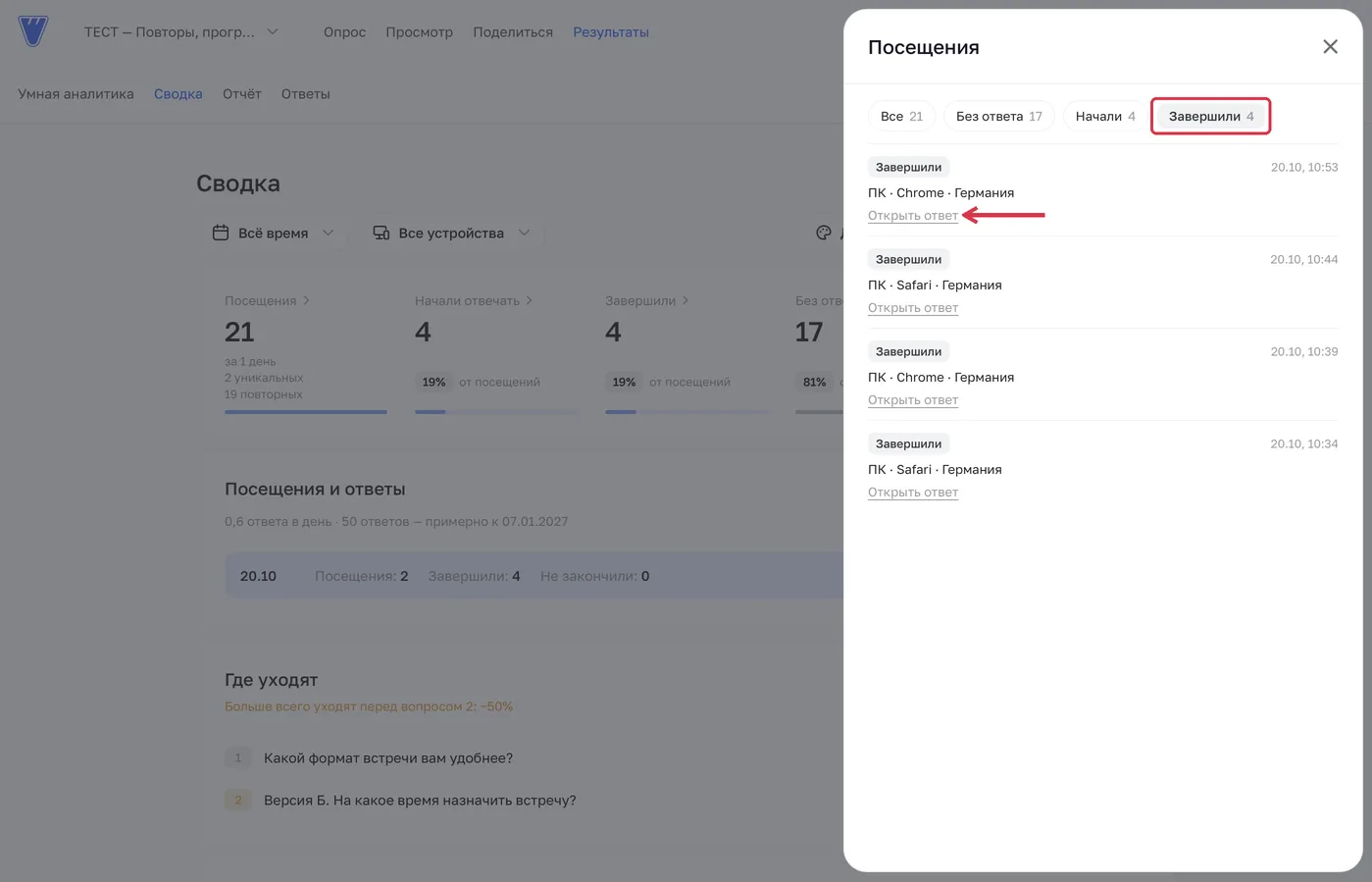This screenshot has height=882, width=1372.
Task: Close the Посещения panel
Action: (1330, 46)
